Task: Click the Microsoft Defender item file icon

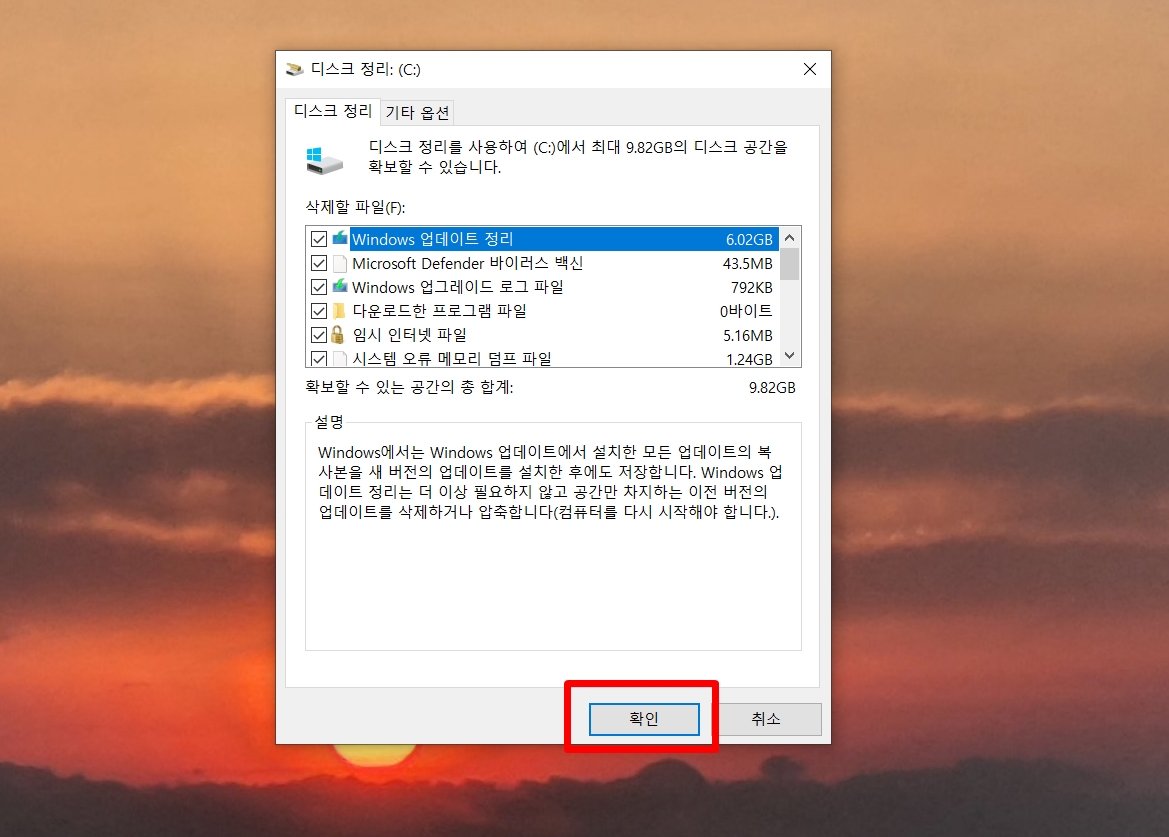Action: click(x=340, y=263)
